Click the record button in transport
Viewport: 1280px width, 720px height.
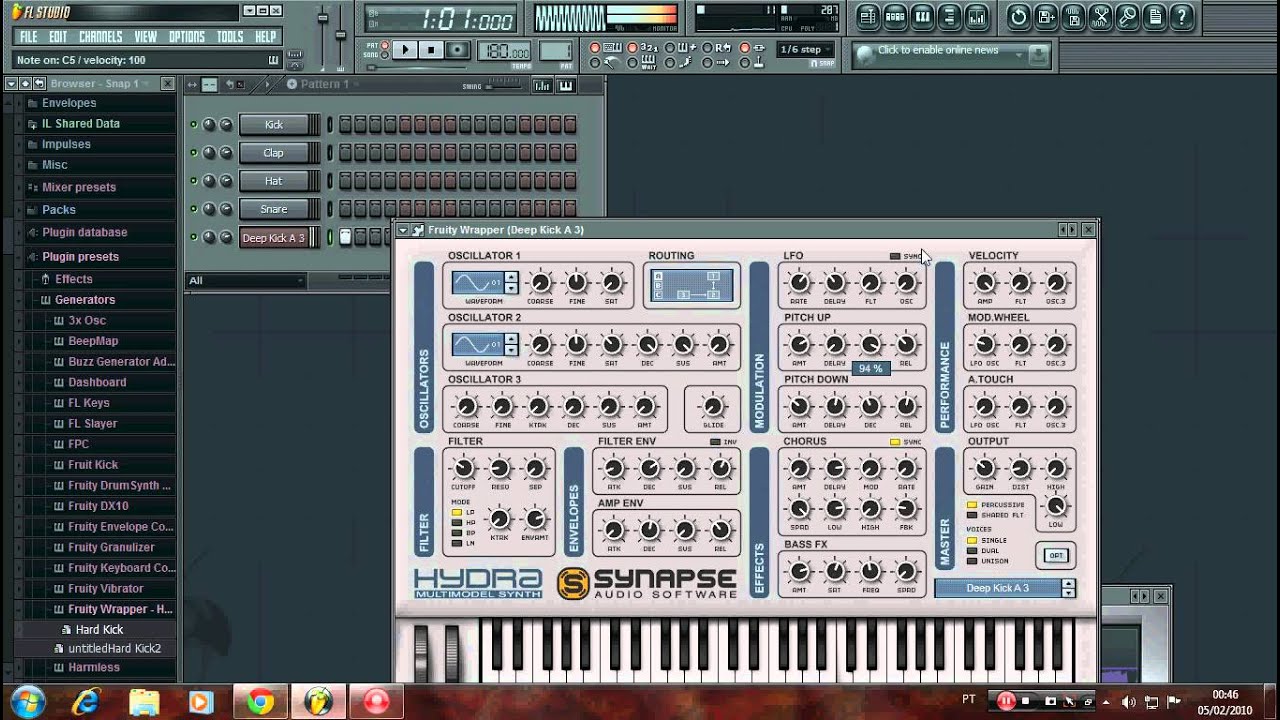click(458, 49)
